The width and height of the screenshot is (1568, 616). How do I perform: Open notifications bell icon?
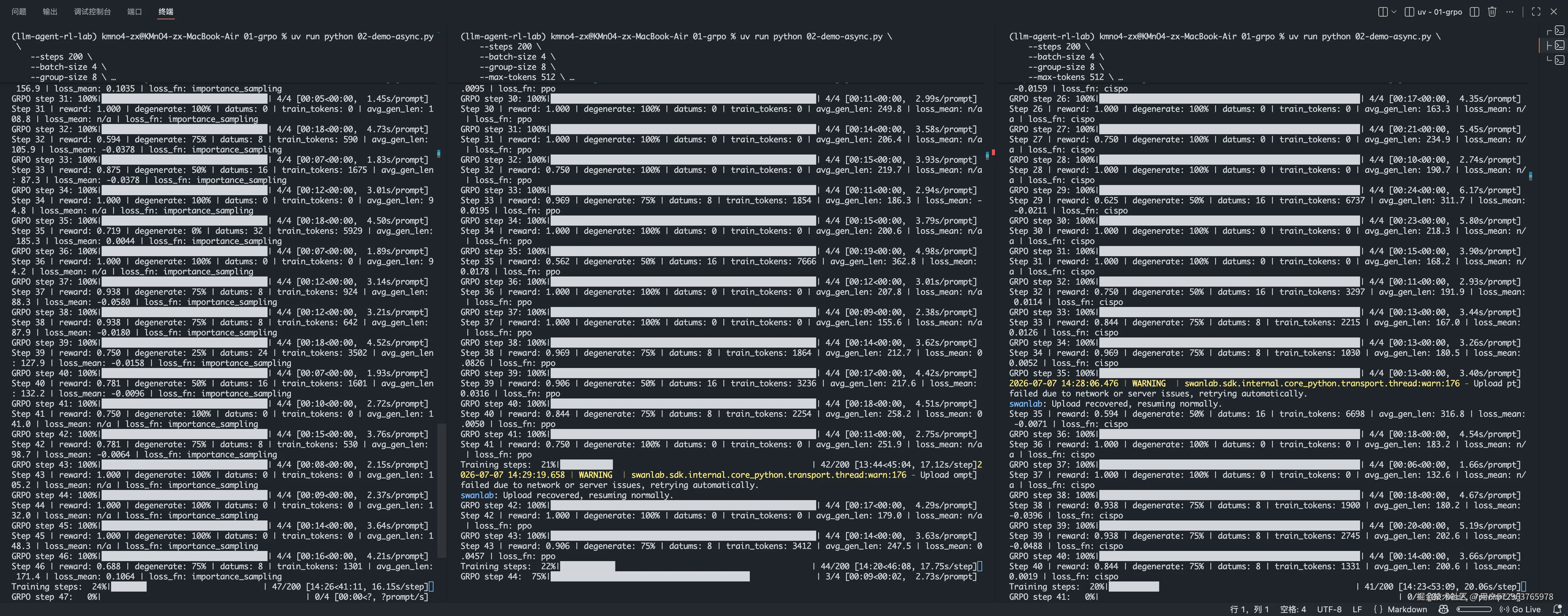tap(1558, 609)
